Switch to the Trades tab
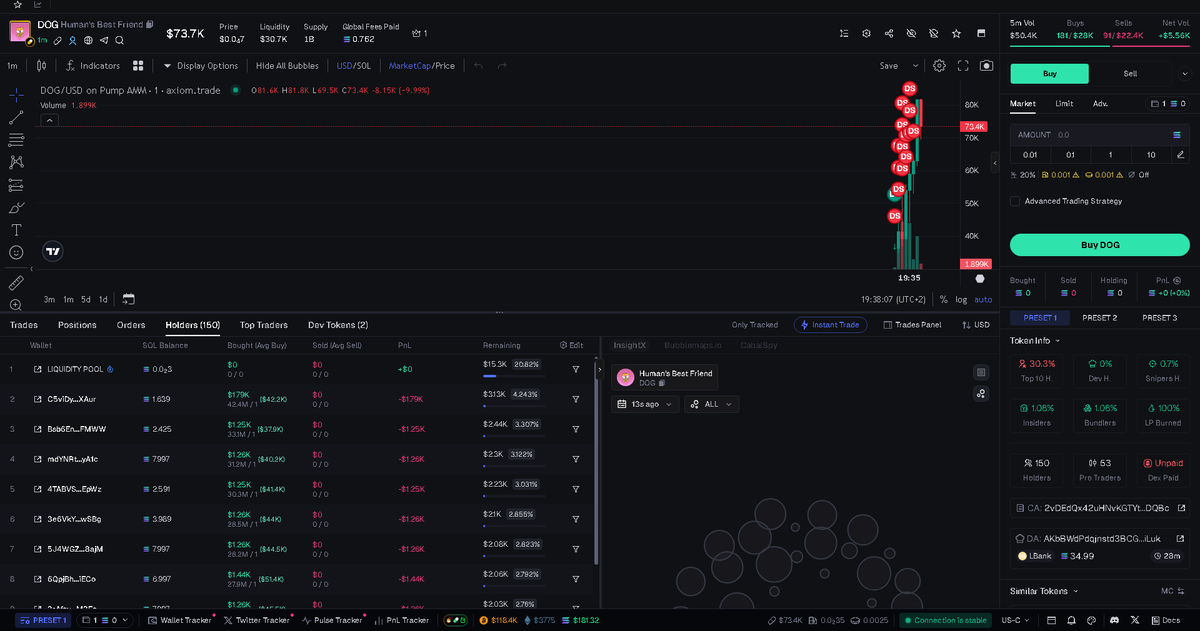 click(x=24, y=325)
